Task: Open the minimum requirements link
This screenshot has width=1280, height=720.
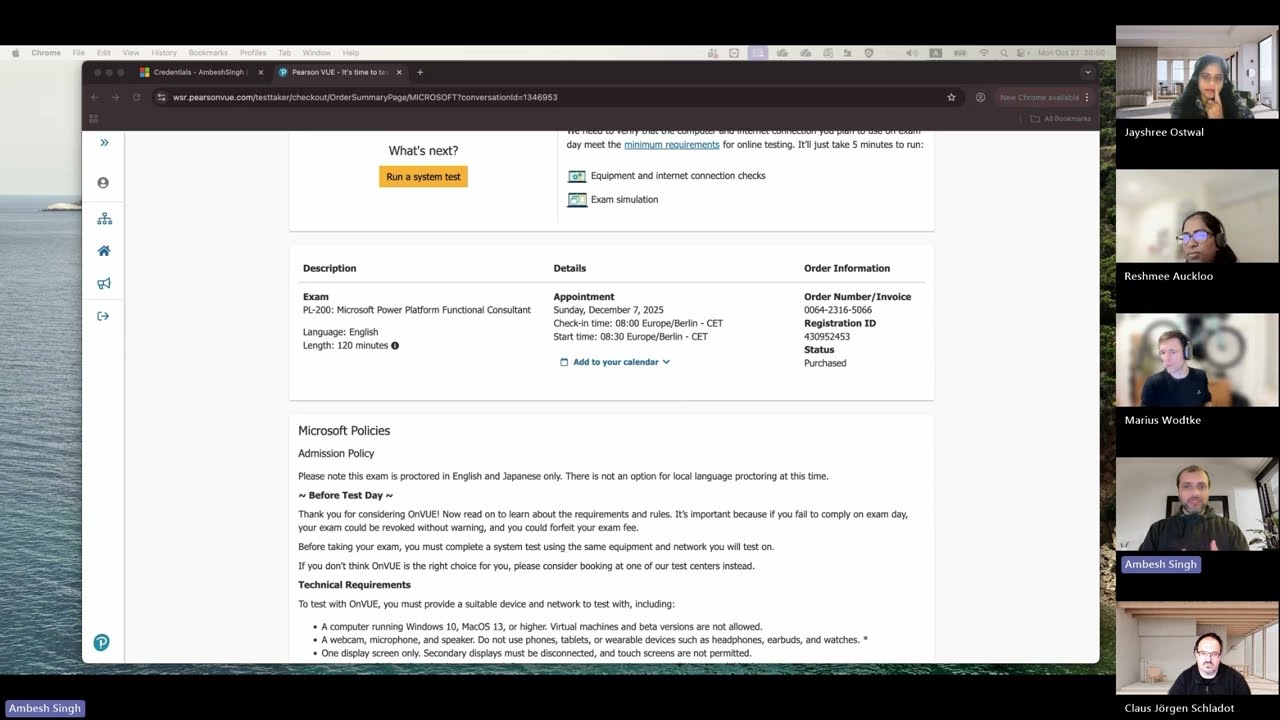Action: click(x=671, y=145)
